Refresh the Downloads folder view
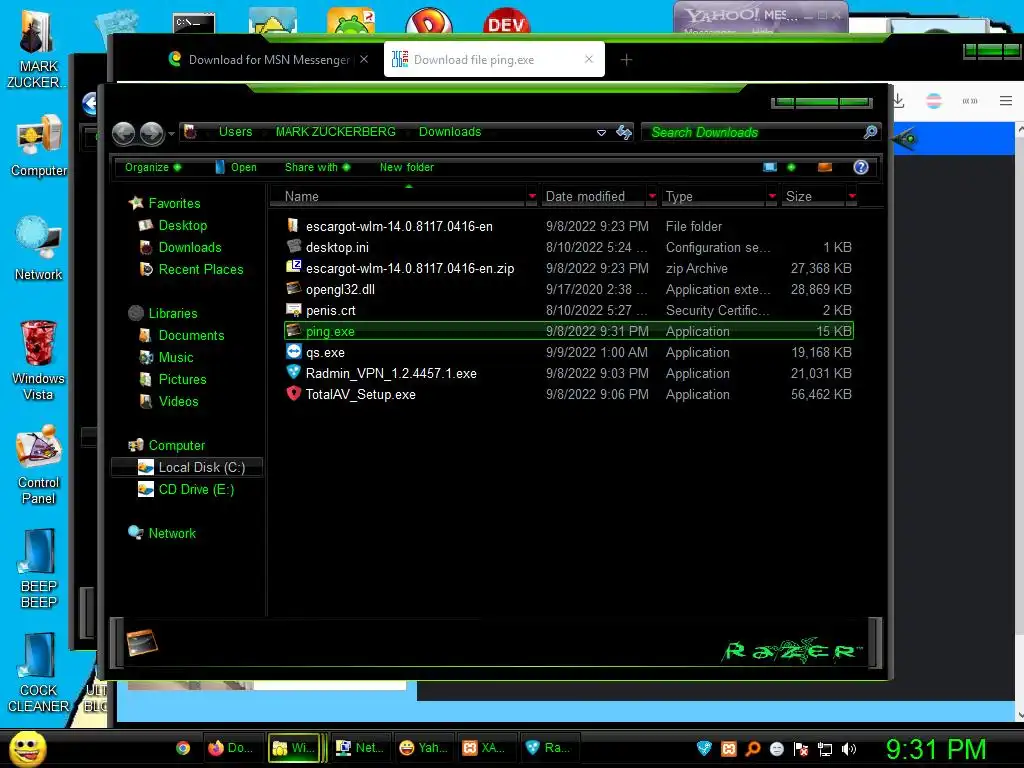Viewport: 1024px width, 768px height. (624, 133)
